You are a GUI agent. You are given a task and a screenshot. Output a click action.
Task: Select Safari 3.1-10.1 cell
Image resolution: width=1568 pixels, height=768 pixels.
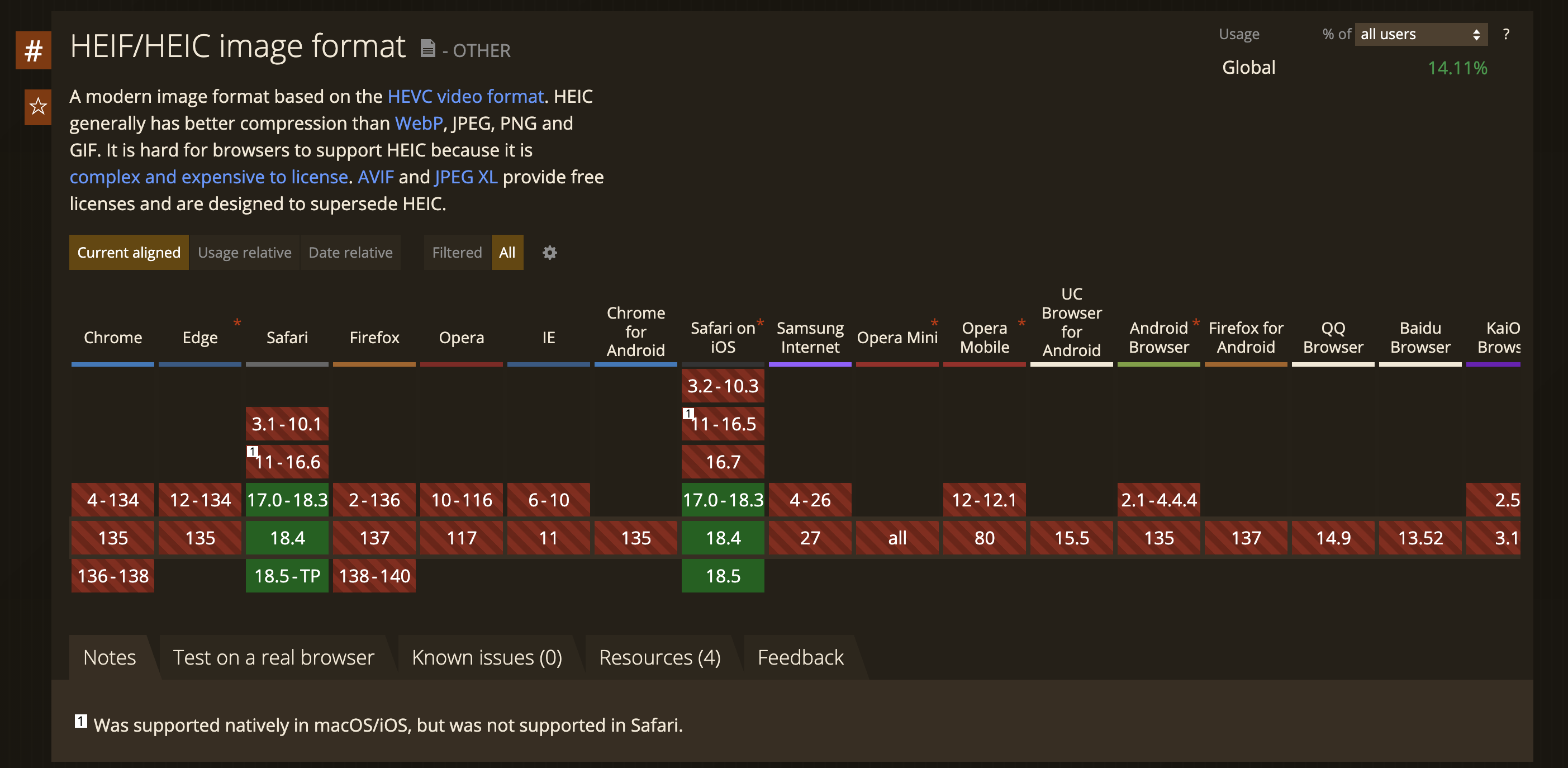click(x=287, y=424)
